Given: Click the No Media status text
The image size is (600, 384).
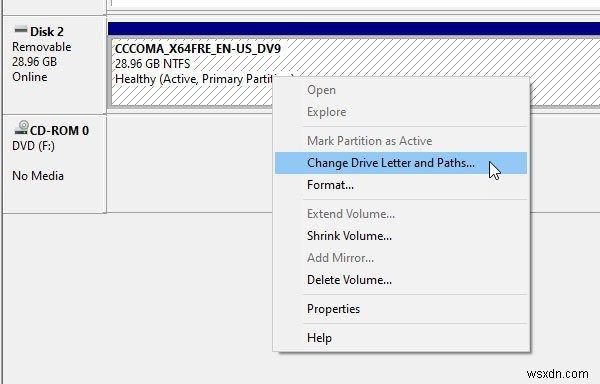Looking at the screenshot, I should 38,176.
